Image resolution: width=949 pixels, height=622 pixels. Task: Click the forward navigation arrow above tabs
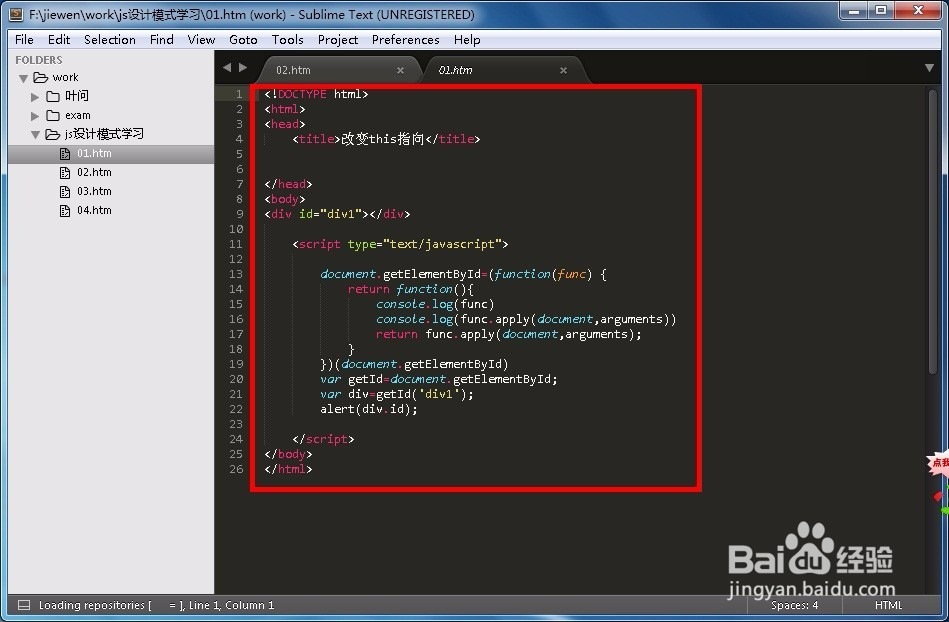[x=243, y=69]
